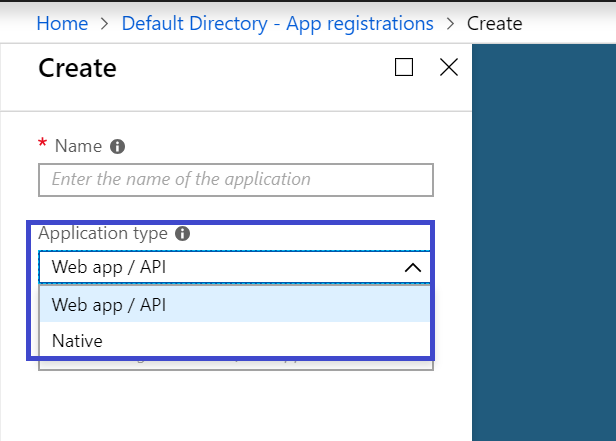Maximize the Create blade
The image size is (616, 441).
coord(404,67)
